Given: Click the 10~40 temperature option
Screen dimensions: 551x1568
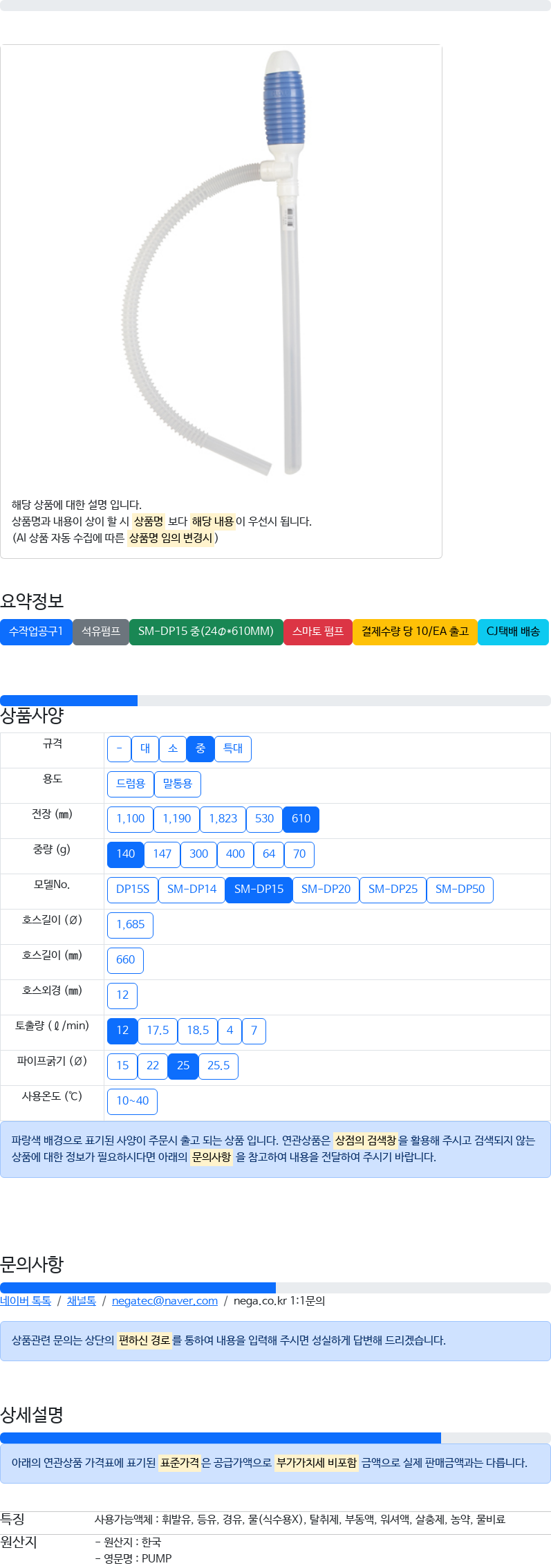Looking at the screenshot, I should 133,1101.
